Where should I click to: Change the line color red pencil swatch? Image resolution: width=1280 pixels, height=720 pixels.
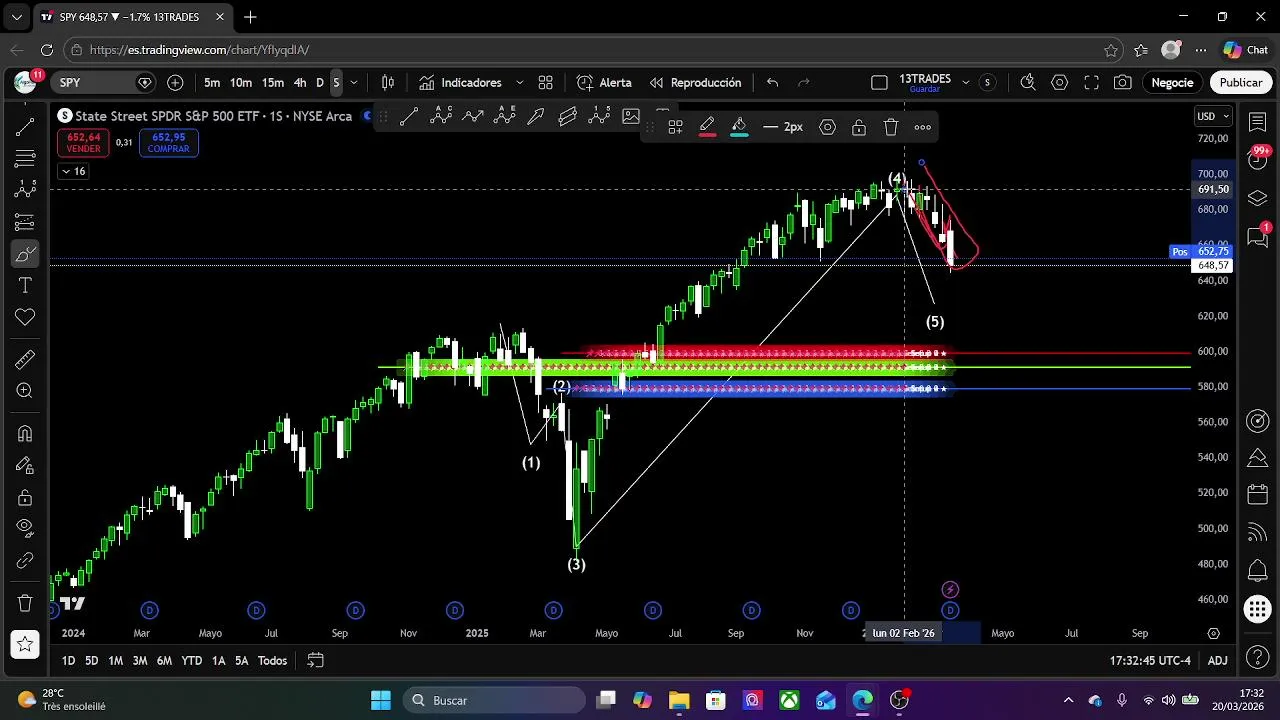pyautogui.click(x=707, y=127)
